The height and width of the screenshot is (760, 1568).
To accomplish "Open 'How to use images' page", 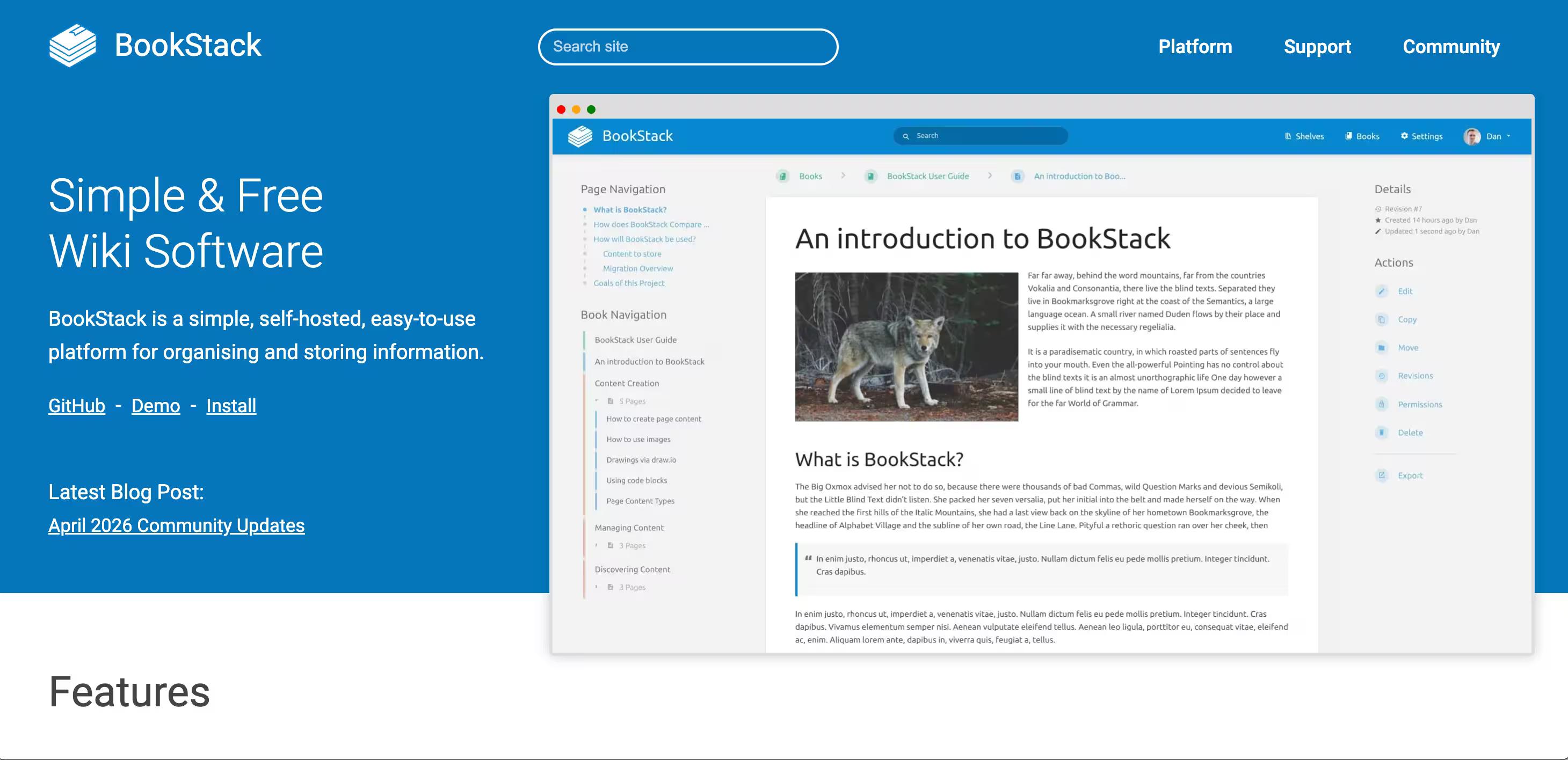I will (638, 440).
